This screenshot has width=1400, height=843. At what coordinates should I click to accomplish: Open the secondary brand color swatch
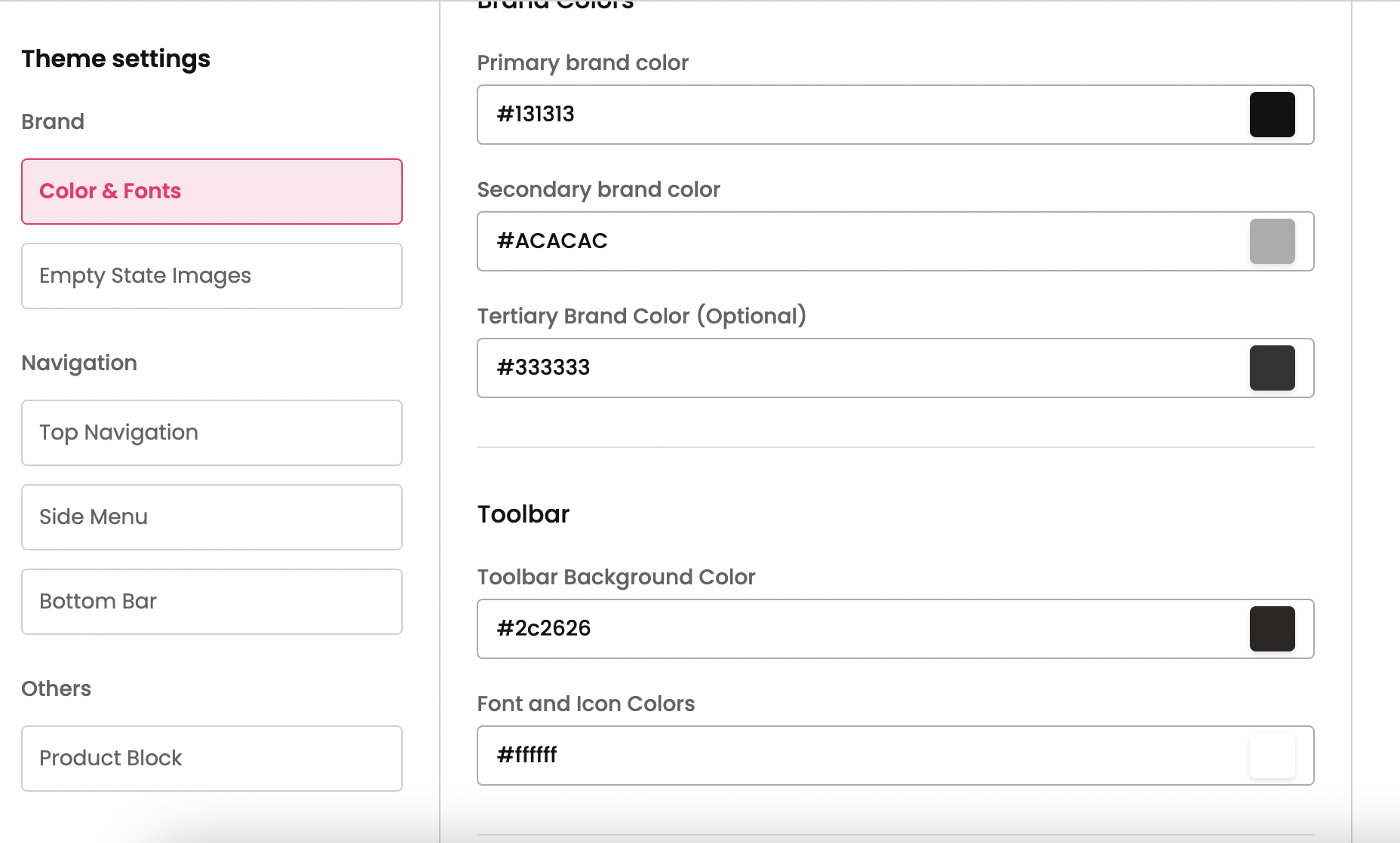[1272, 241]
